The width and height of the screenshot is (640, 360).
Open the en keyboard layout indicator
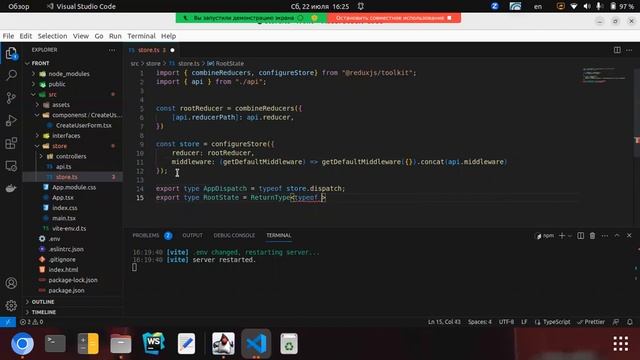coord(538,7)
